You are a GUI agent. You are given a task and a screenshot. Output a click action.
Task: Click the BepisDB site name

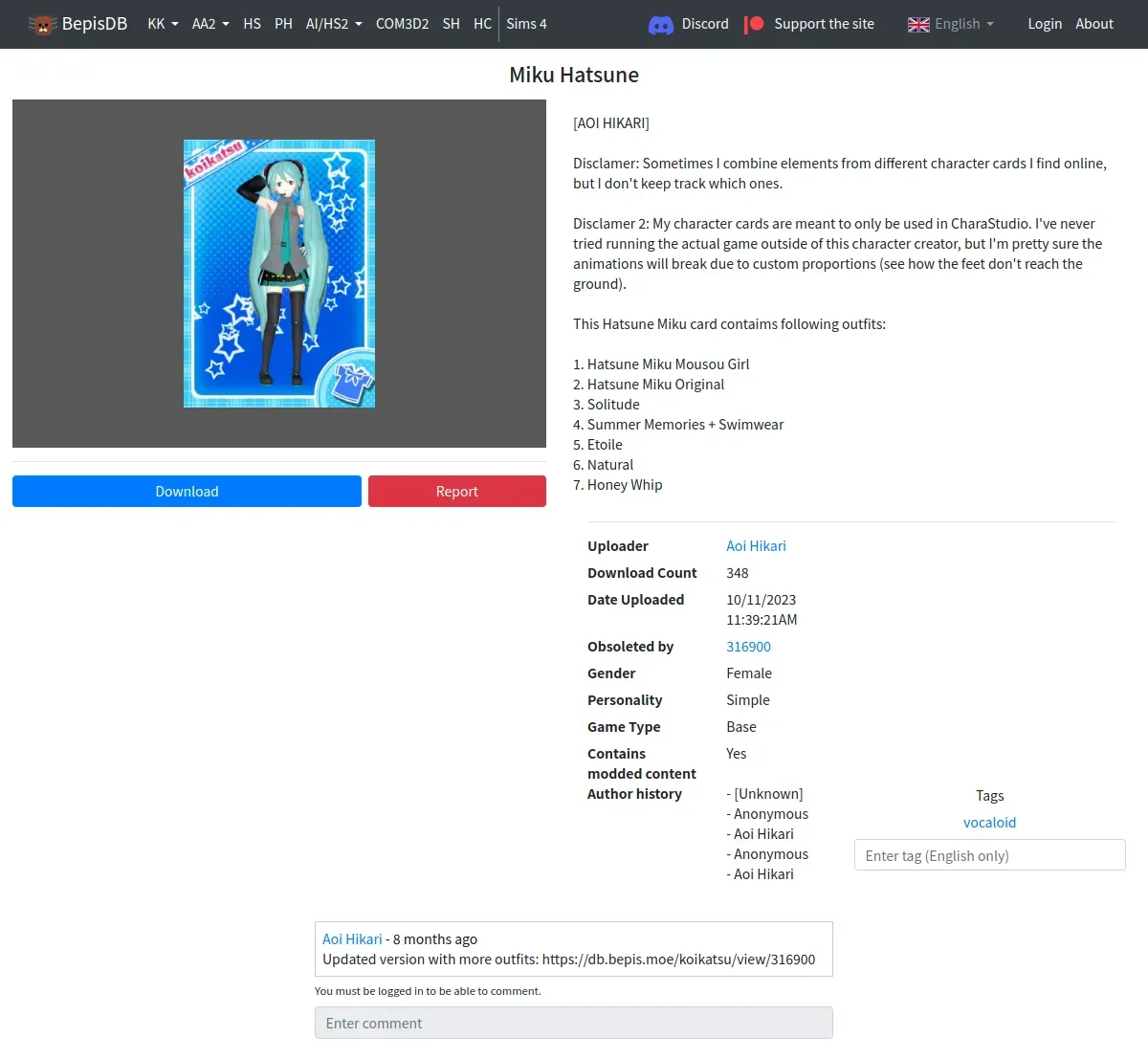(95, 24)
